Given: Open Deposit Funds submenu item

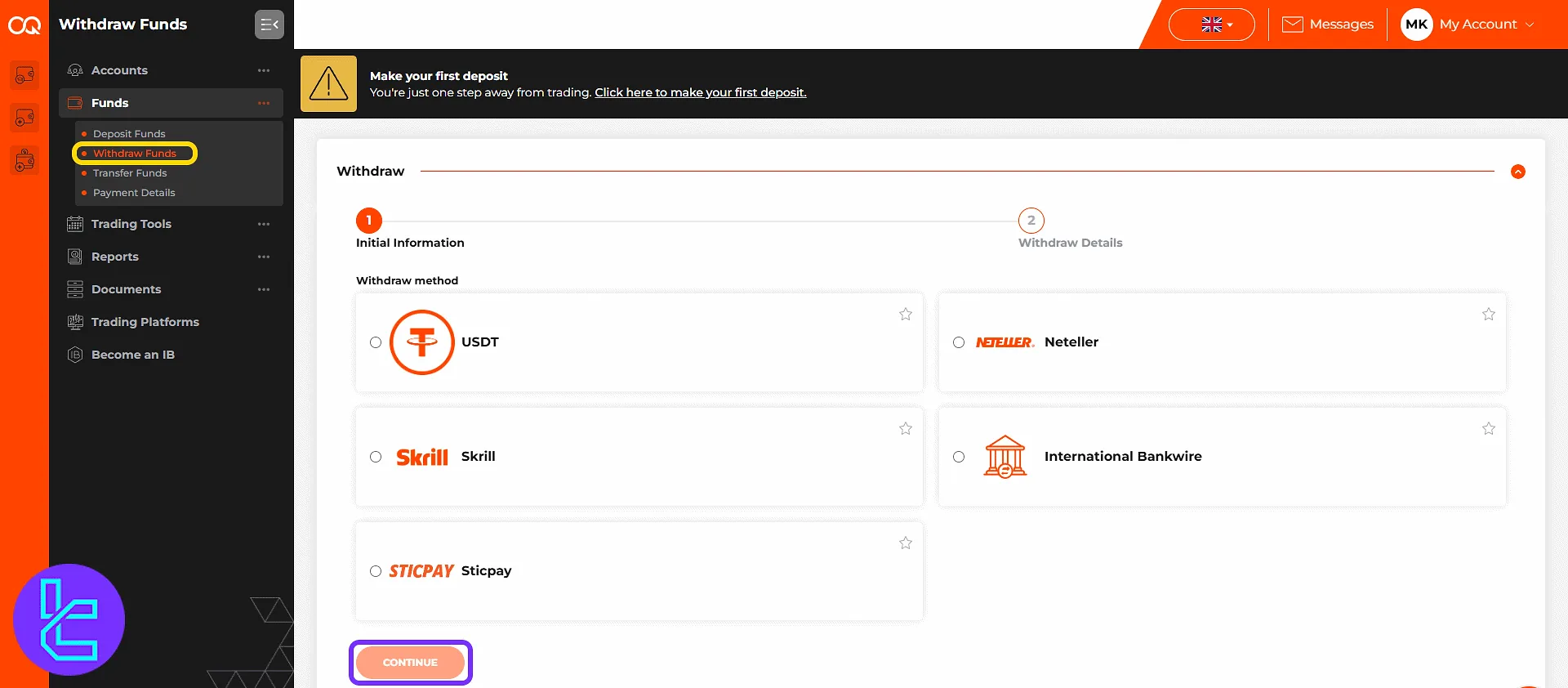Looking at the screenshot, I should click(x=129, y=134).
